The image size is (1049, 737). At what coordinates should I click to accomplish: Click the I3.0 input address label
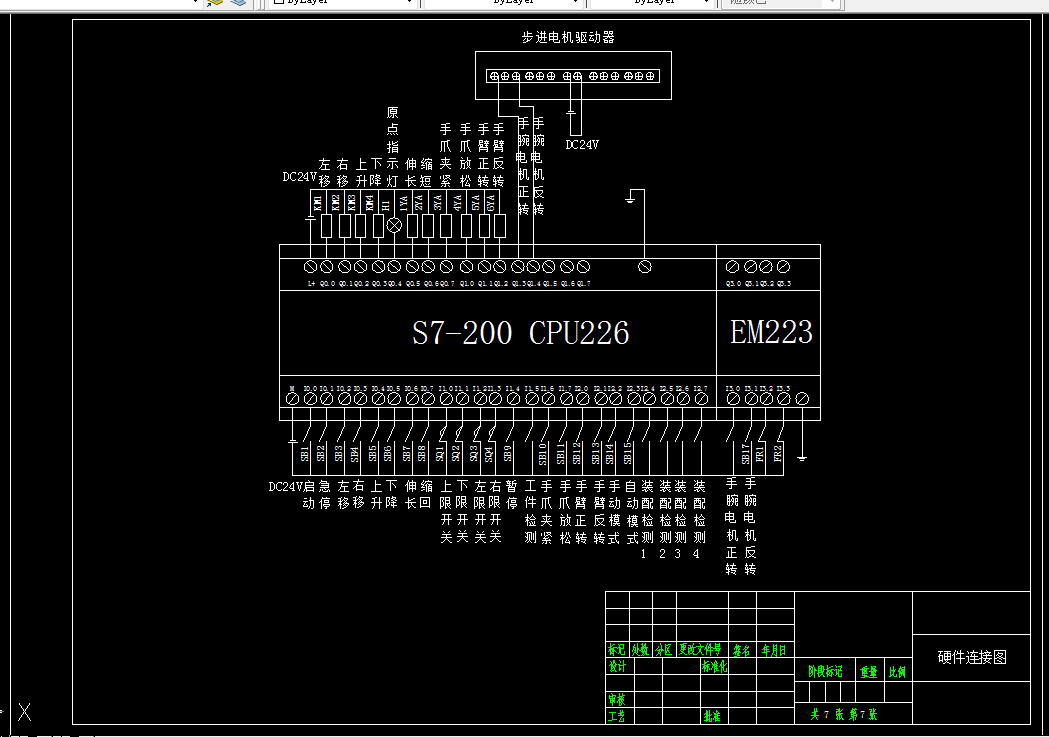click(733, 389)
